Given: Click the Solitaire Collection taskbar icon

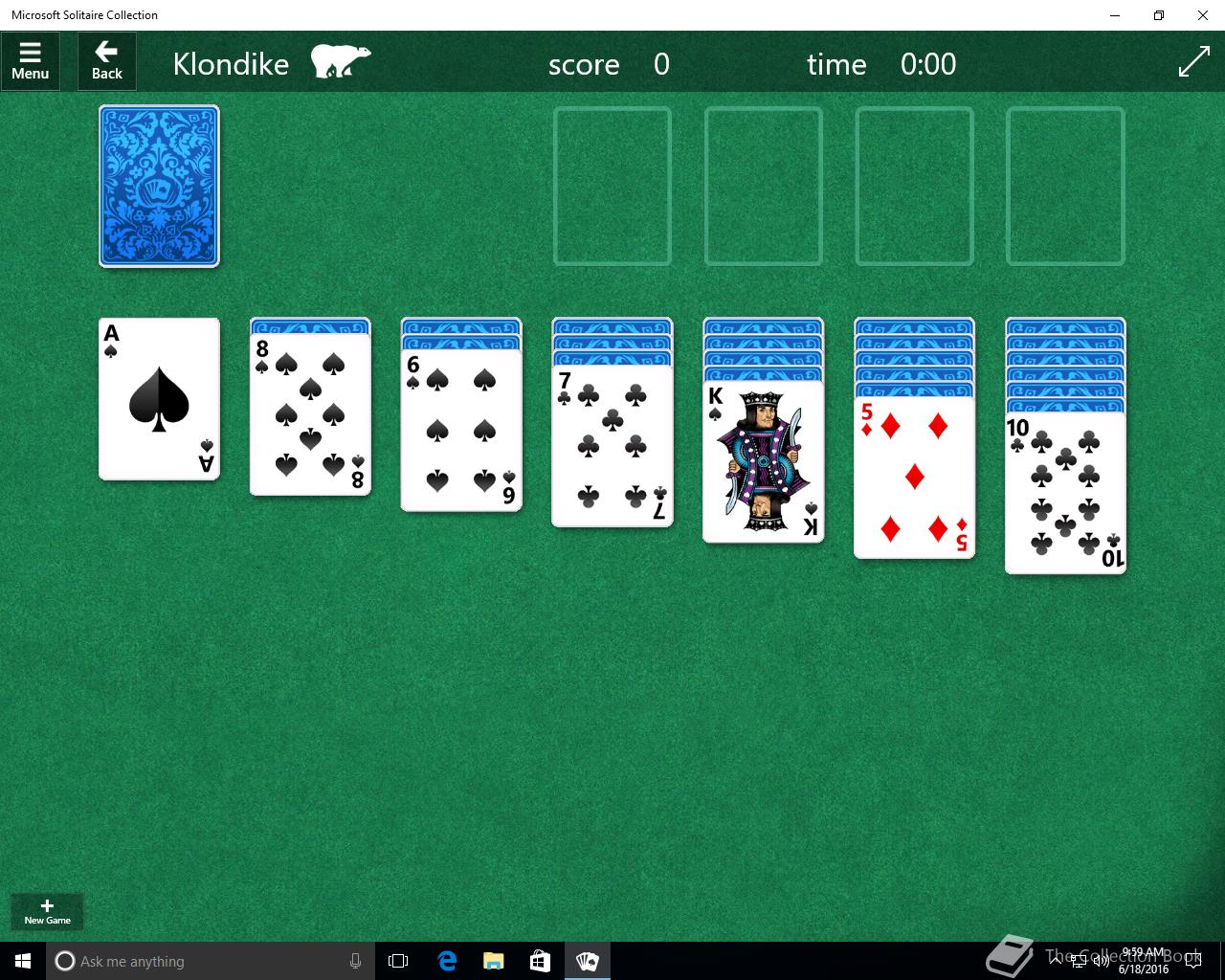Looking at the screenshot, I should (x=587, y=961).
